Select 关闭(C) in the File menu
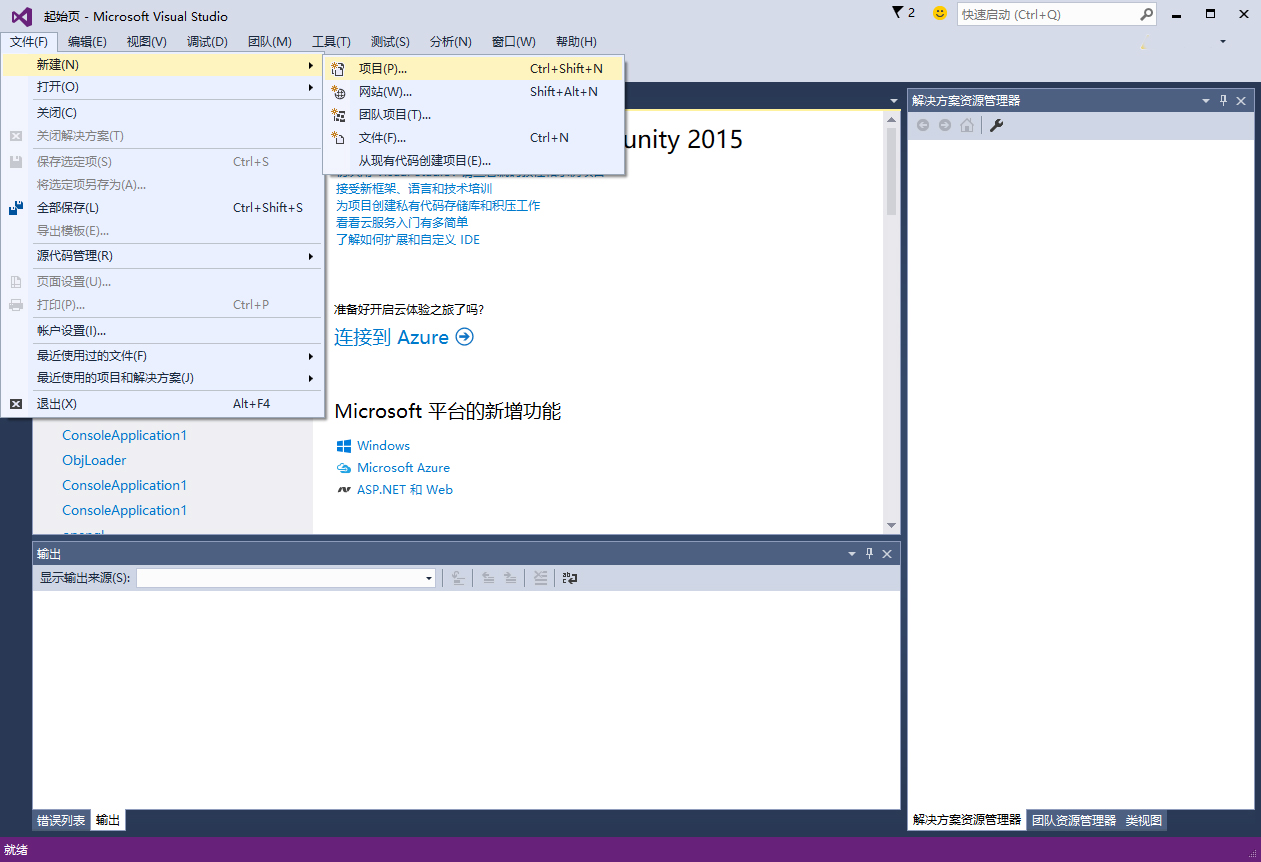The image size is (1261, 862). [x=163, y=113]
